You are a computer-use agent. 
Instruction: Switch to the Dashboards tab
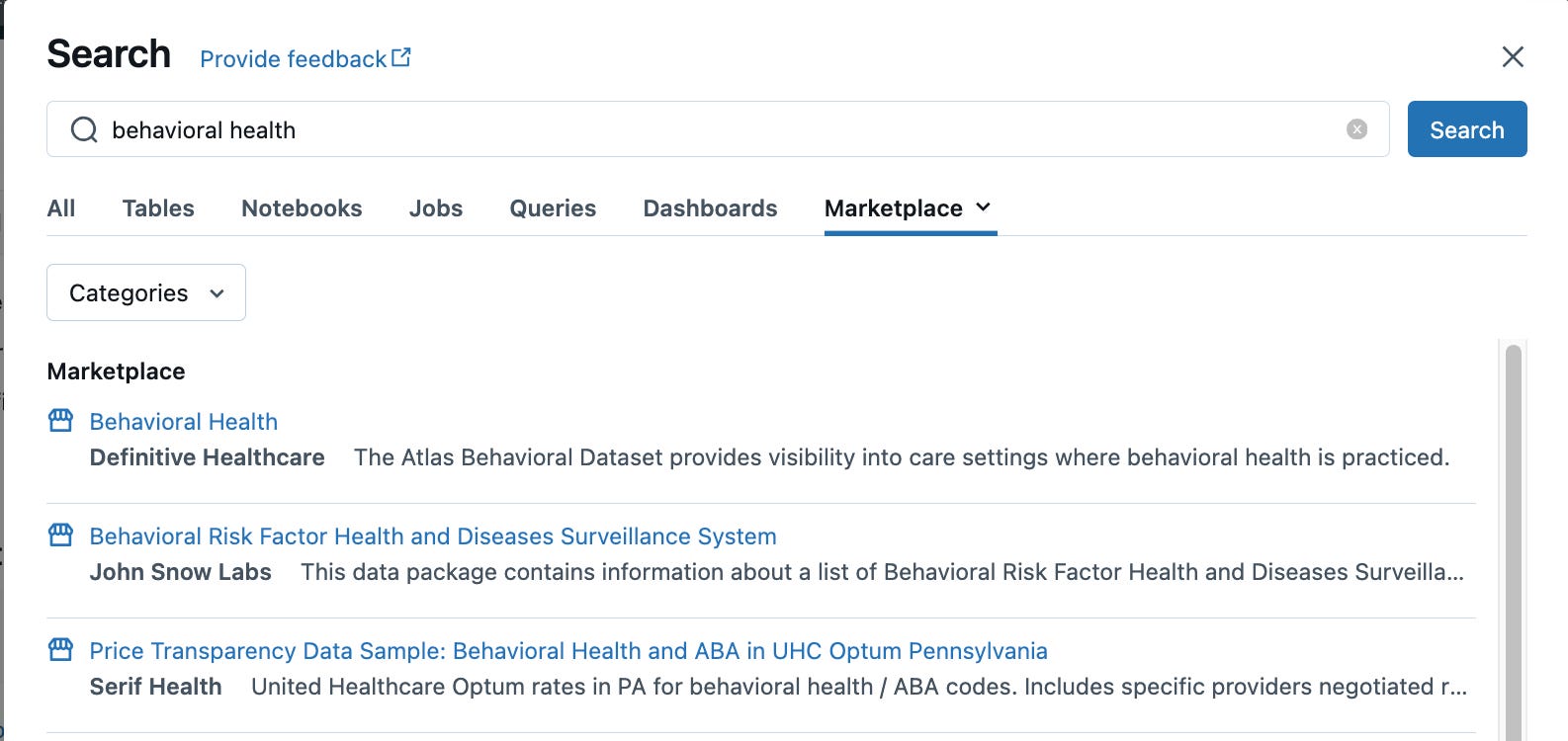tap(710, 208)
